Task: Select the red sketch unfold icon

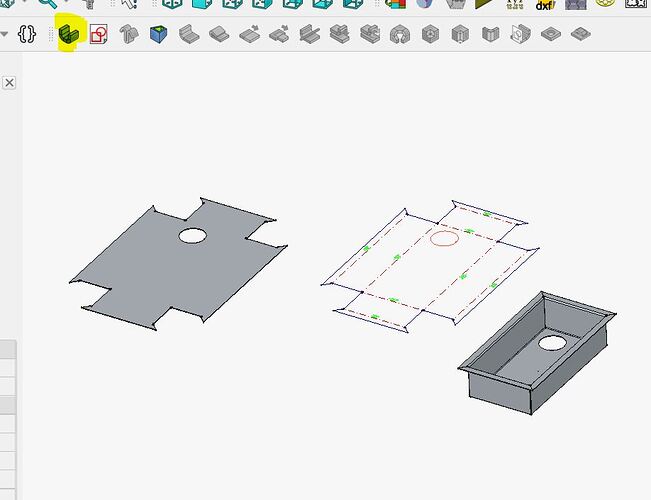Action: pos(99,34)
